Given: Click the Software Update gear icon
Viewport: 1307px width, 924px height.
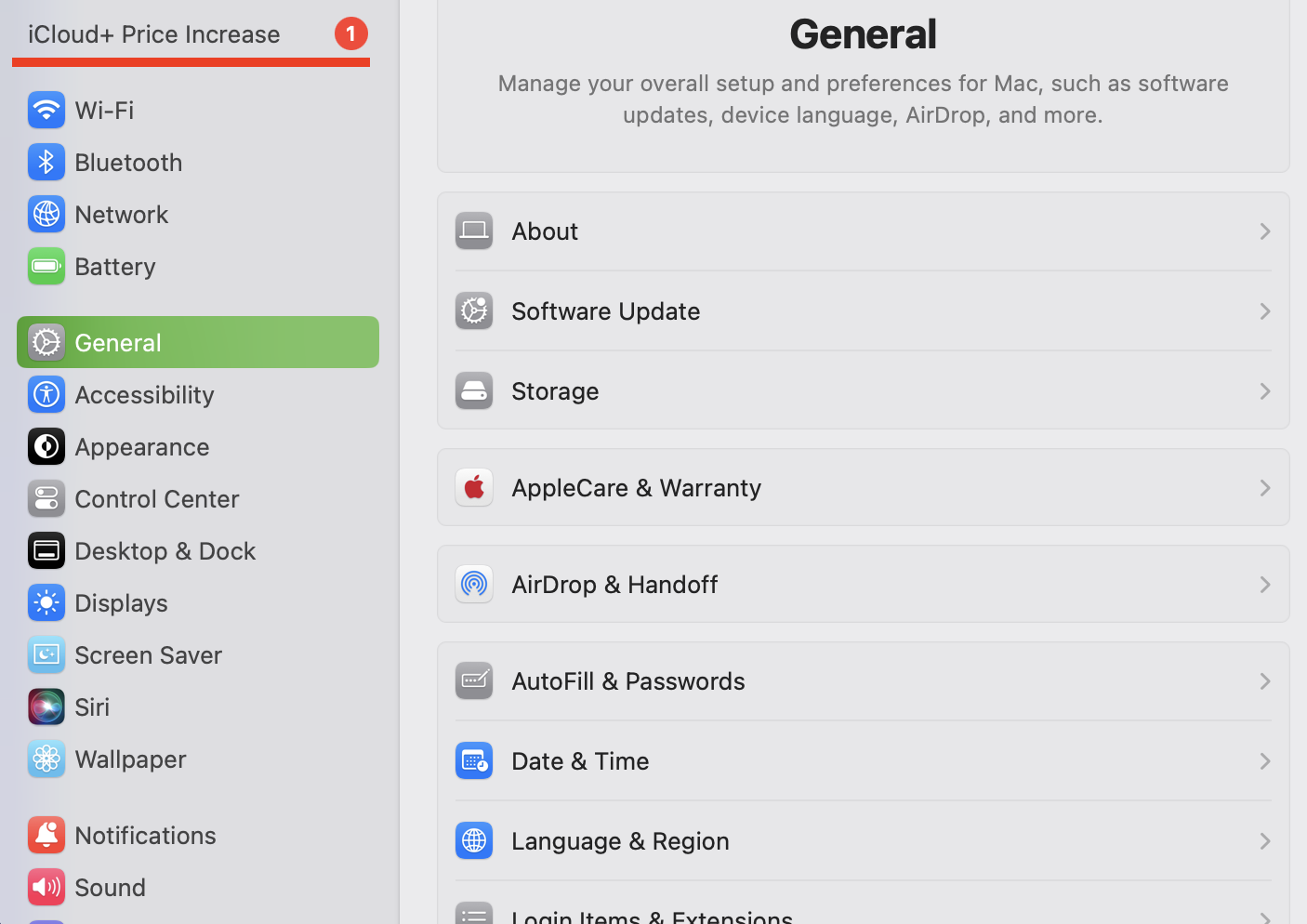Looking at the screenshot, I should point(474,310).
